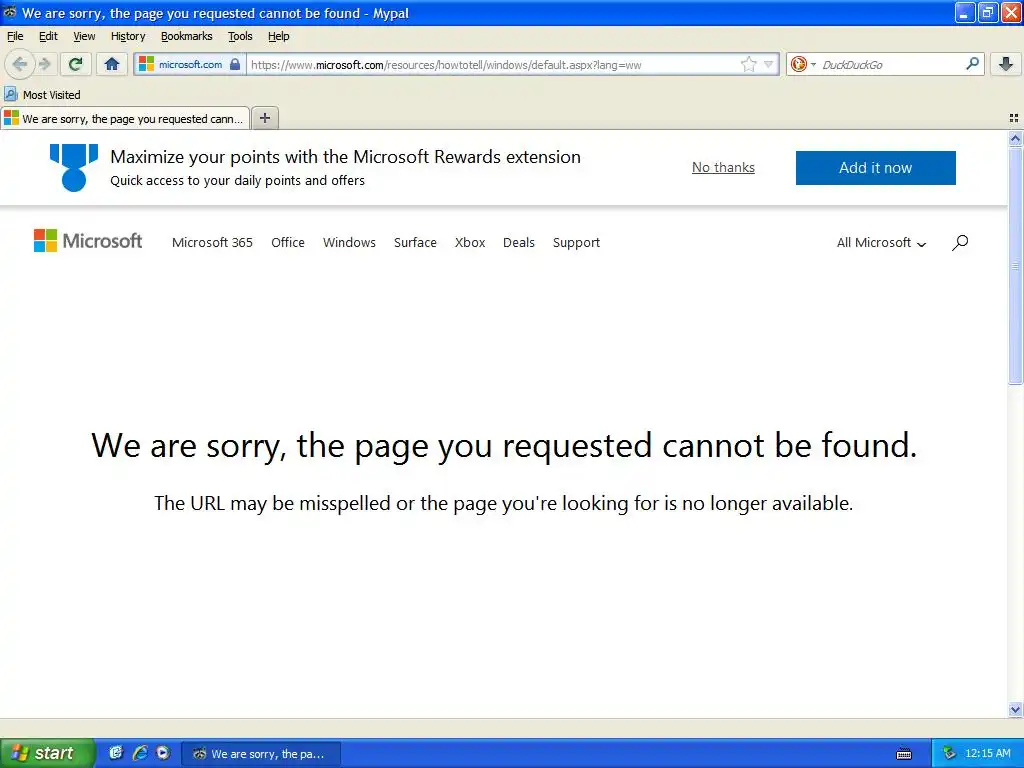
Task: Dismiss Rewards banner with No thanks
Action: pyautogui.click(x=723, y=168)
